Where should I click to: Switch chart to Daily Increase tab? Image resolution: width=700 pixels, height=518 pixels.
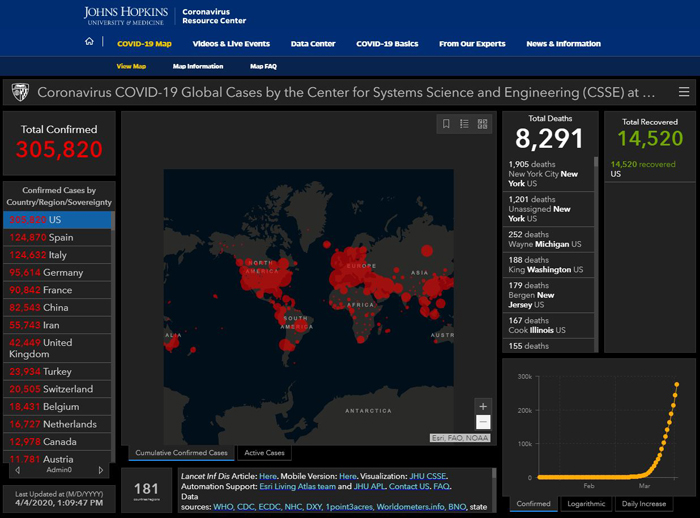[x=644, y=504]
